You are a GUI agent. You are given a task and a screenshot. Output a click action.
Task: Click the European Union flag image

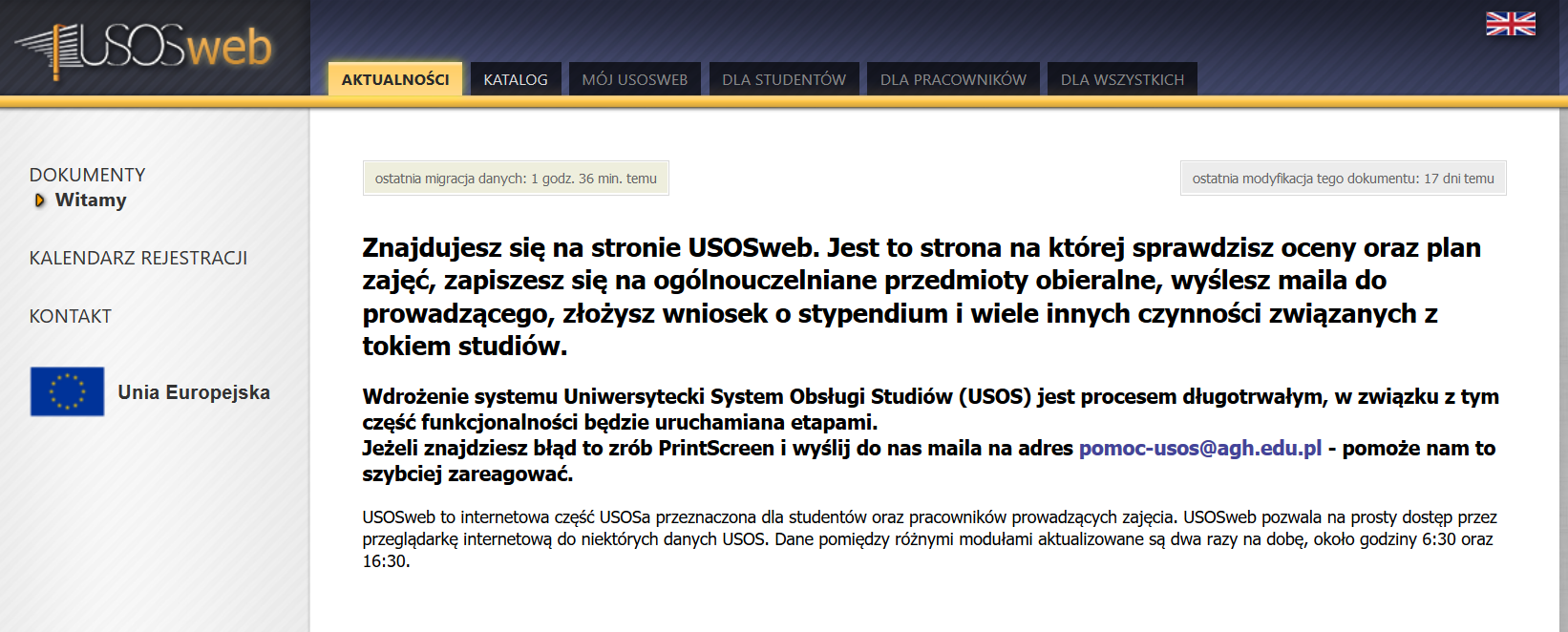tap(67, 391)
